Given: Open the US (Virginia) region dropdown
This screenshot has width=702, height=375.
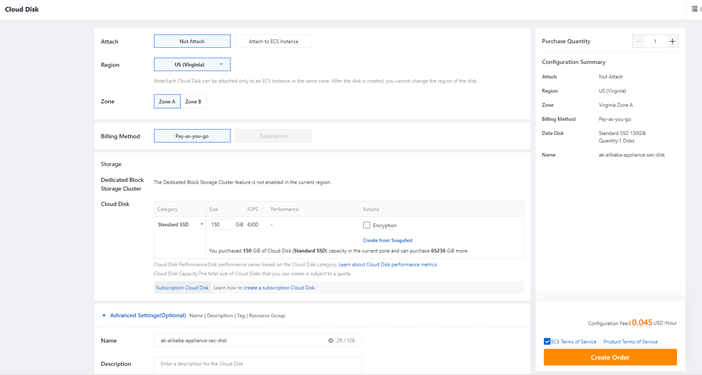Looking at the screenshot, I should (x=192, y=64).
